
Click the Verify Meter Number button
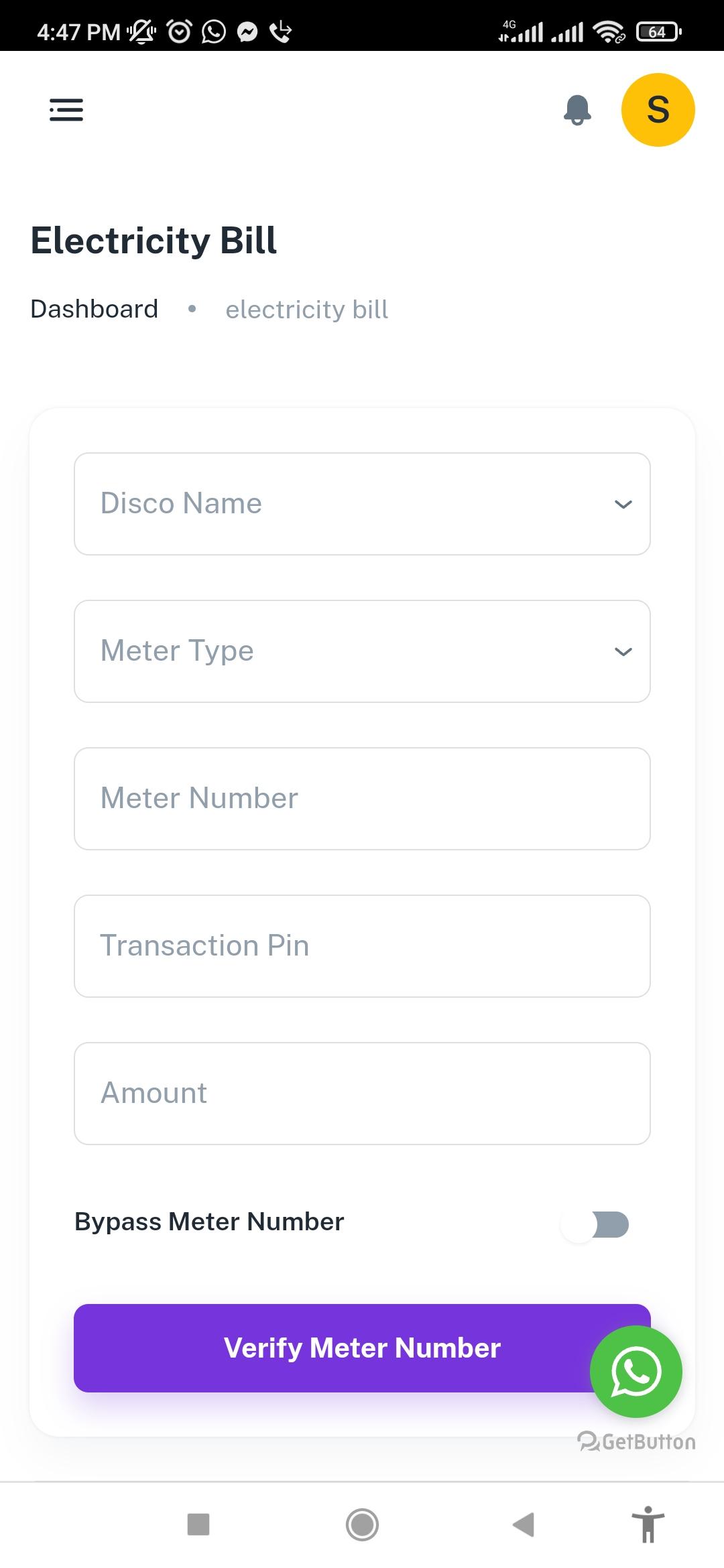(x=362, y=1348)
